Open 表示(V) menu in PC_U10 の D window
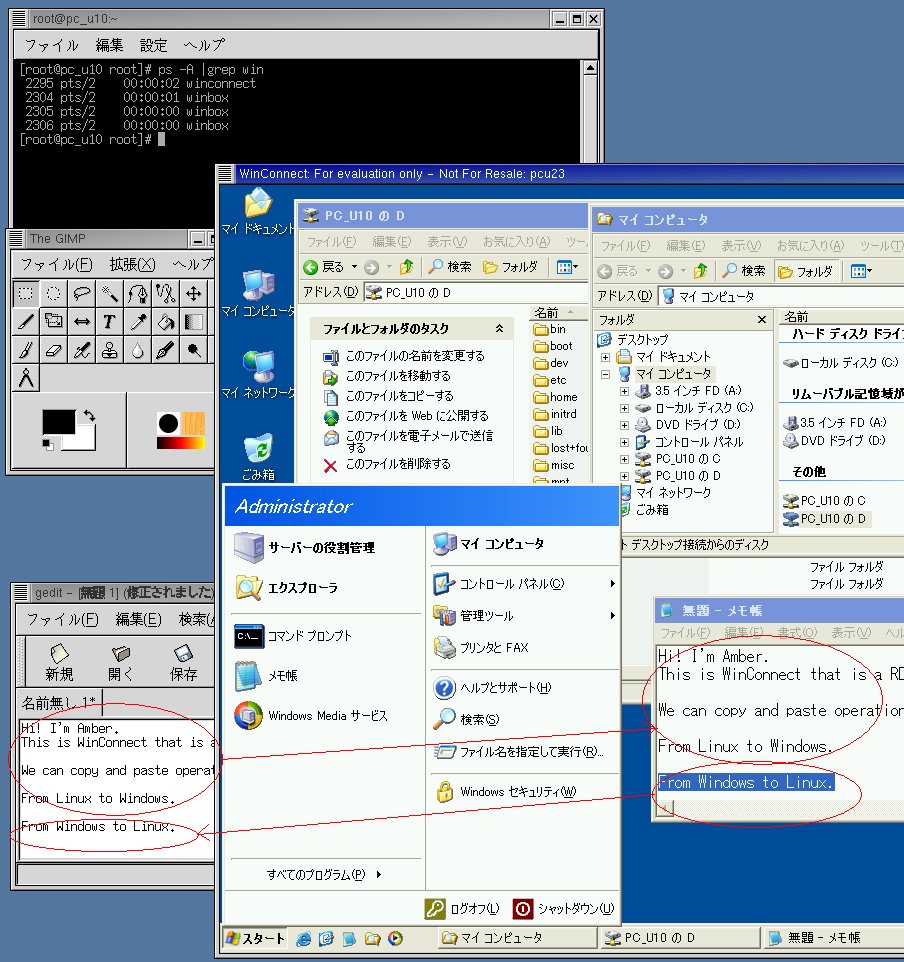The width and height of the screenshot is (904, 962). click(447, 242)
